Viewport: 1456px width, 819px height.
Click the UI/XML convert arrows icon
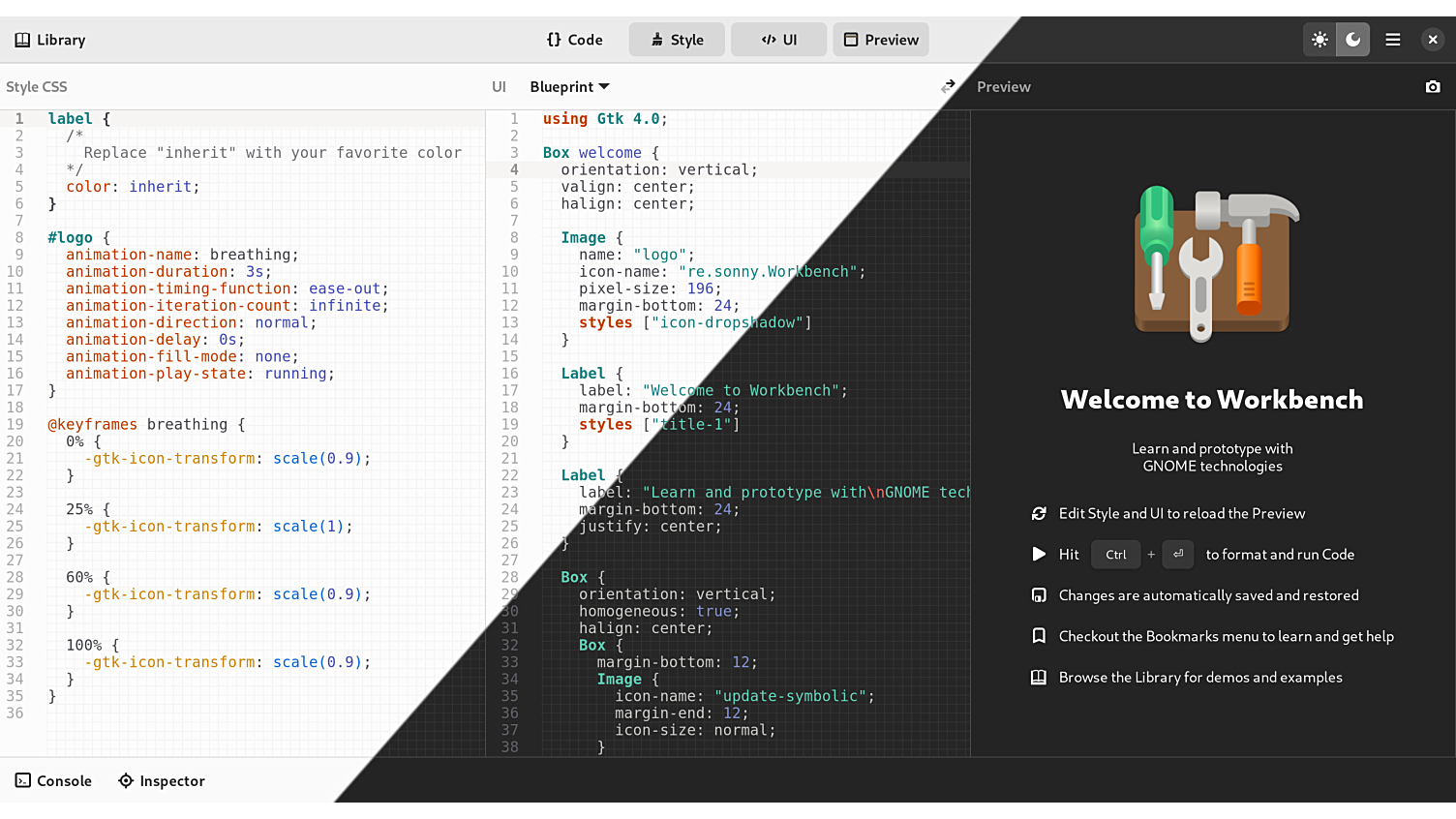click(x=948, y=87)
